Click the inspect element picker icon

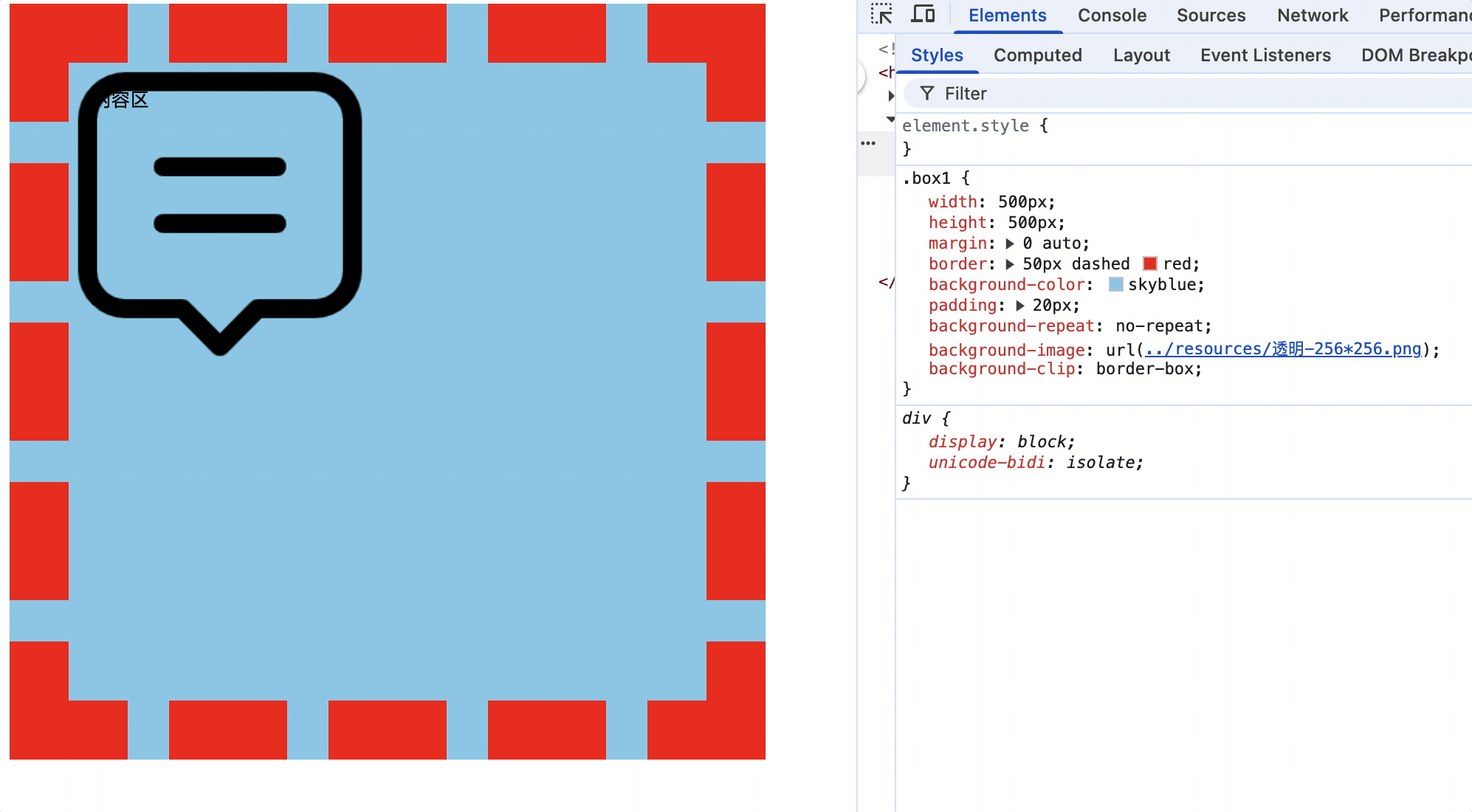[x=881, y=15]
